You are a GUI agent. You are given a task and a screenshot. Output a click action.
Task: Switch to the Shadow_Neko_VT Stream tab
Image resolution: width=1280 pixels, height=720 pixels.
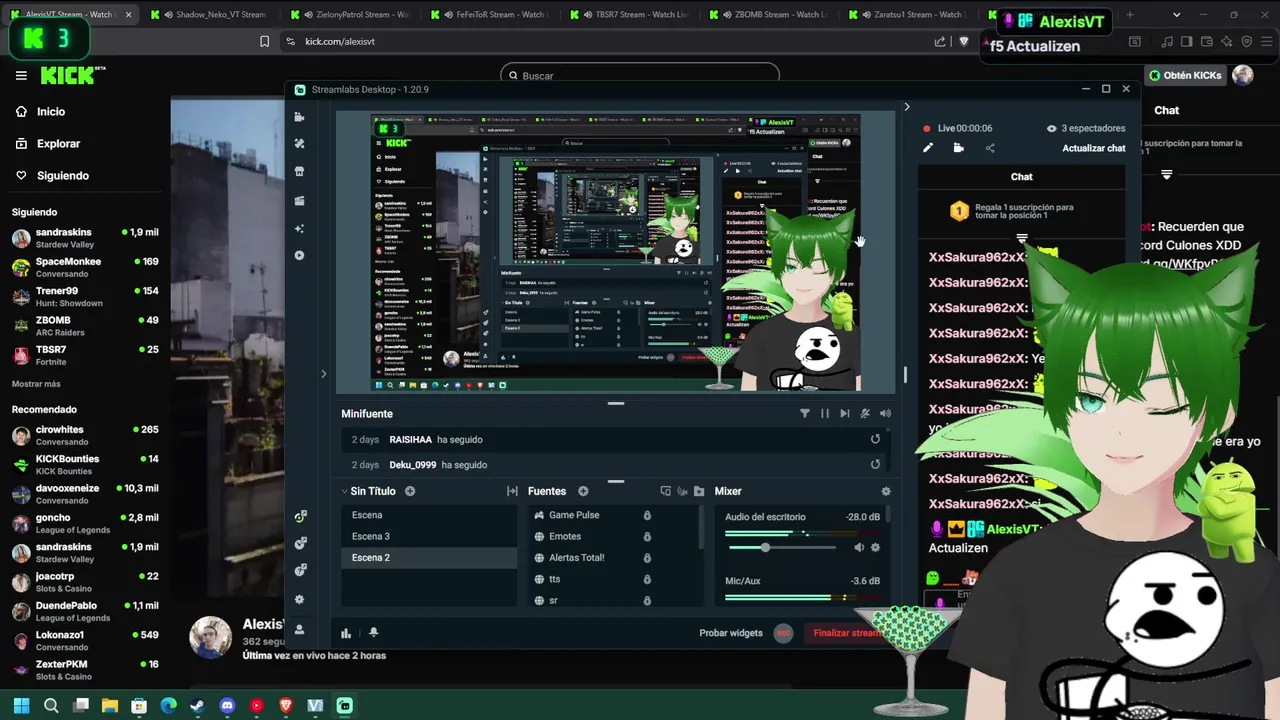point(212,15)
